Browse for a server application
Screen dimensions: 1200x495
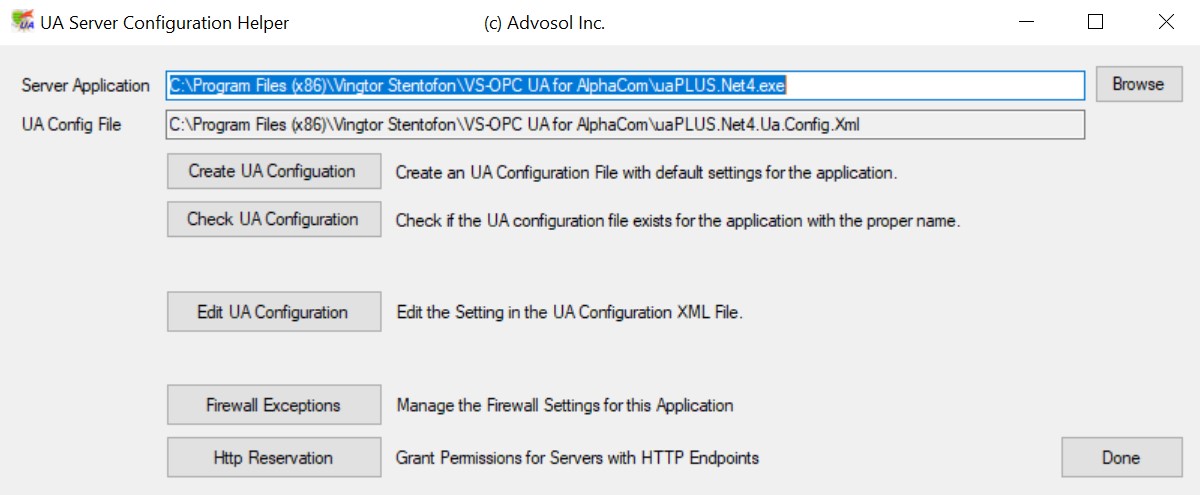(1139, 85)
